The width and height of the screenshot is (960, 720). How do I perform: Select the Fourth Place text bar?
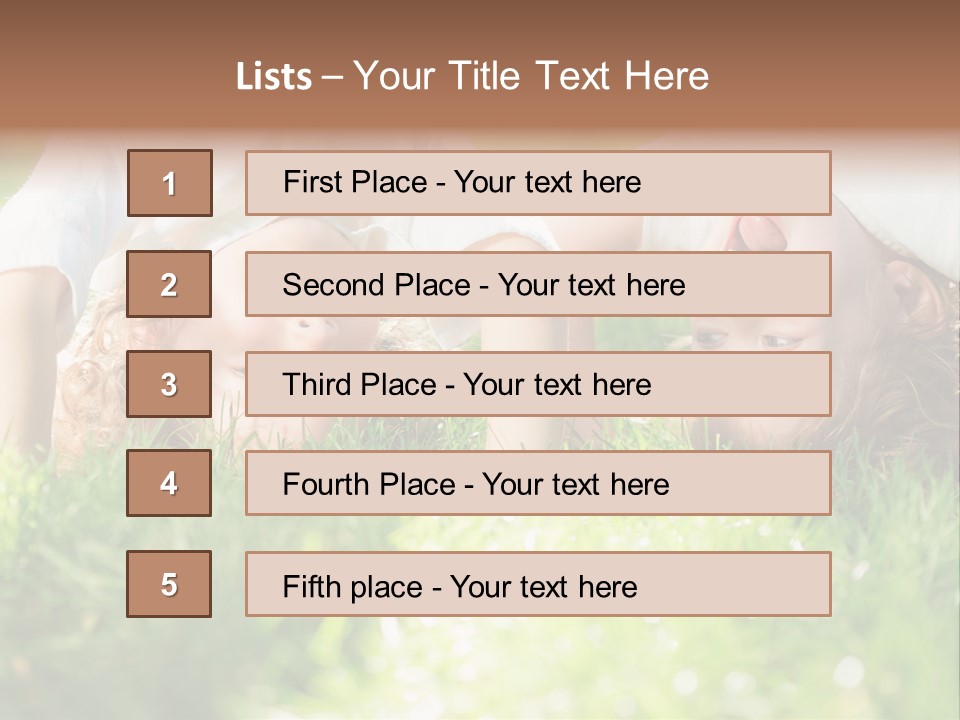(x=538, y=483)
